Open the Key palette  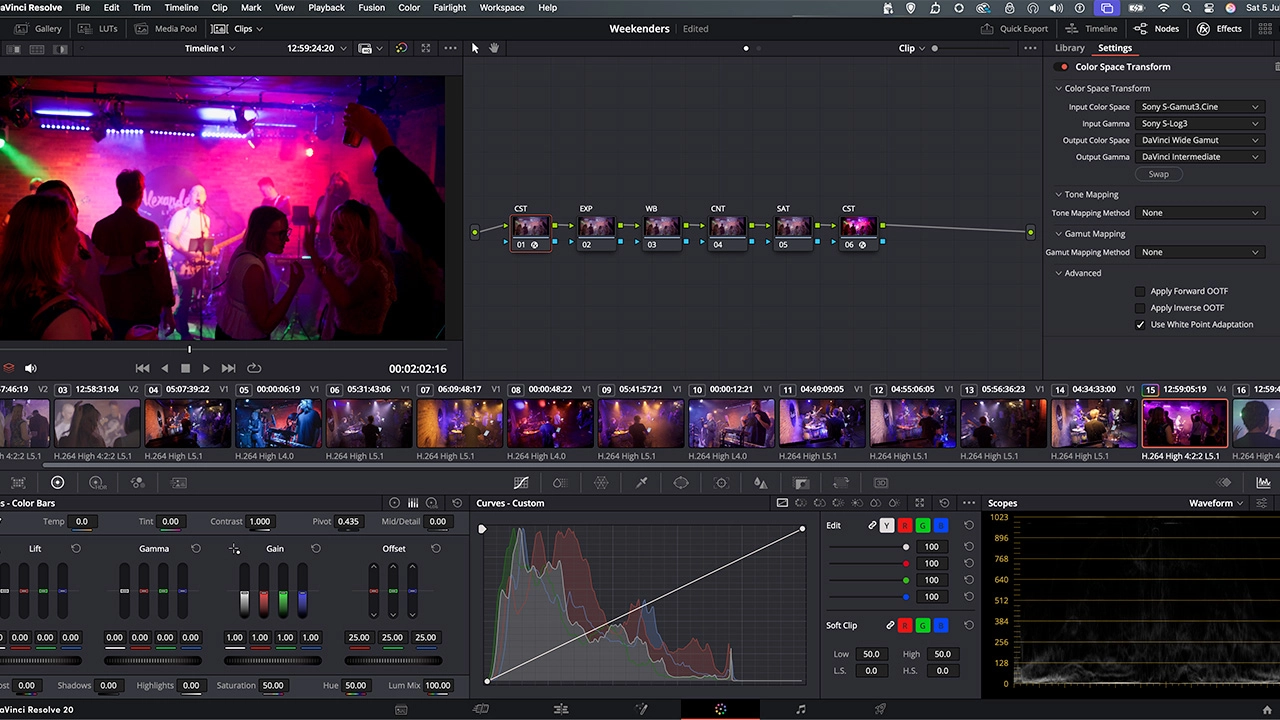point(801,483)
